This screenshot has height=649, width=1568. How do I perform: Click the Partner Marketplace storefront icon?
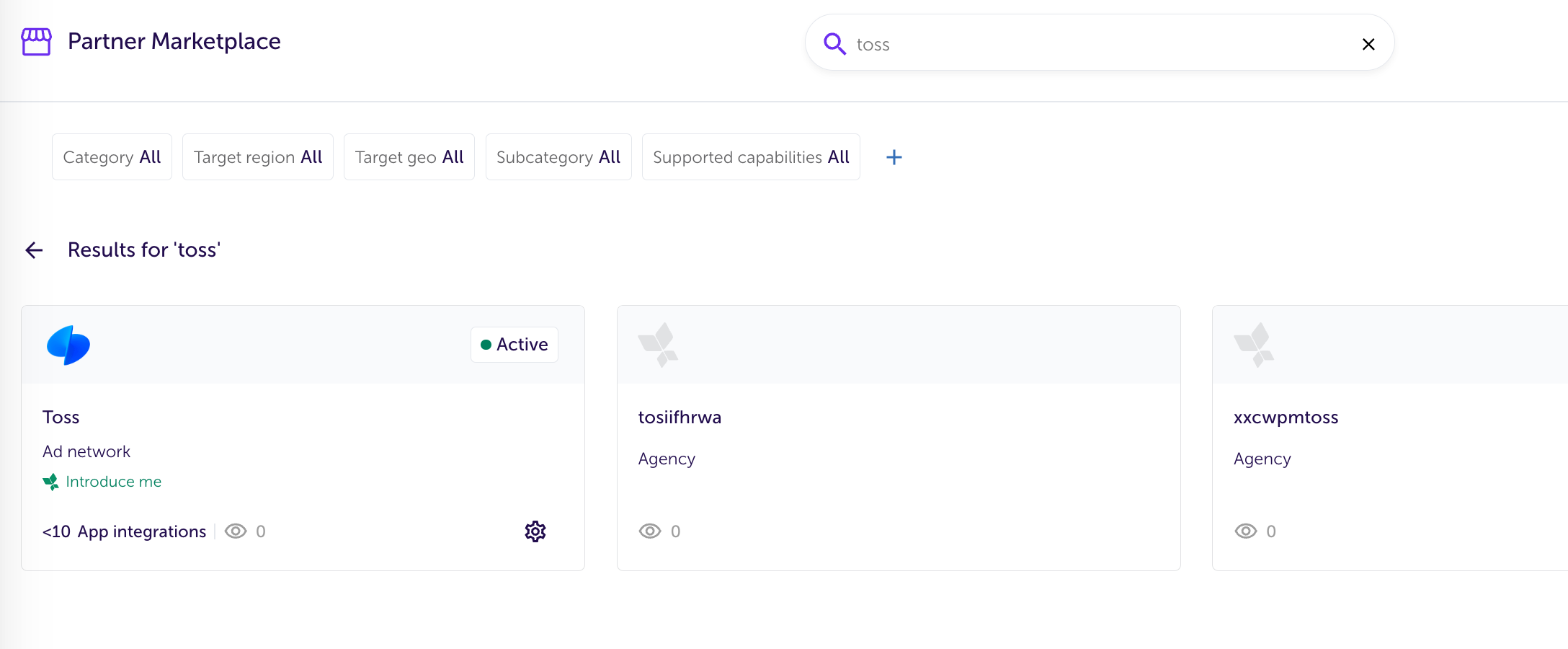coord(36,42)
